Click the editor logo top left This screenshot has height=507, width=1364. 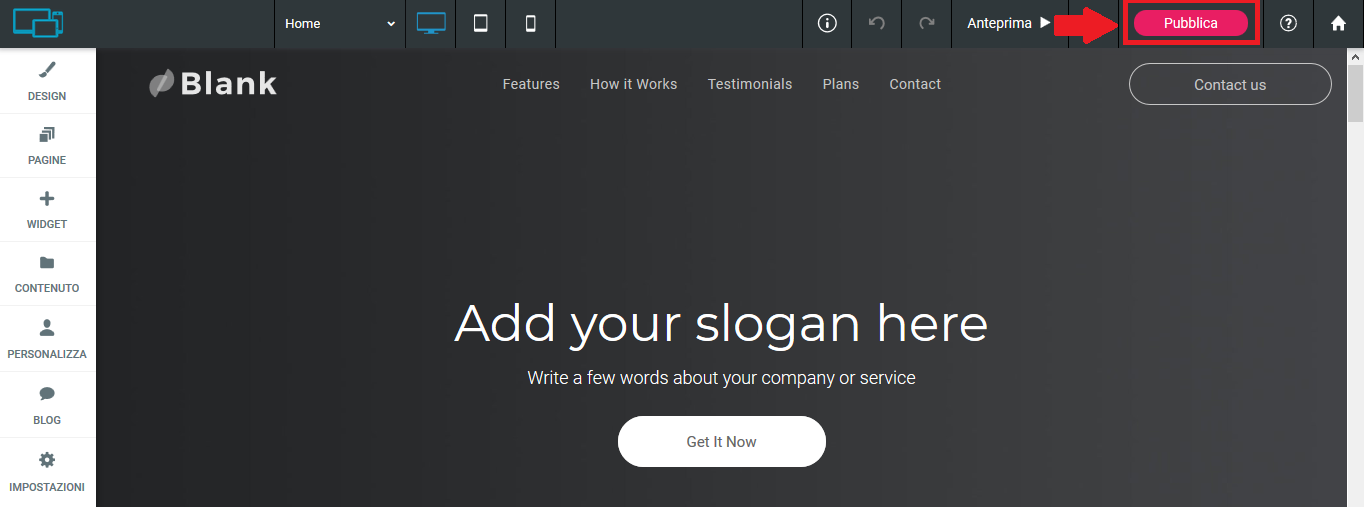[x=38, y=23]
